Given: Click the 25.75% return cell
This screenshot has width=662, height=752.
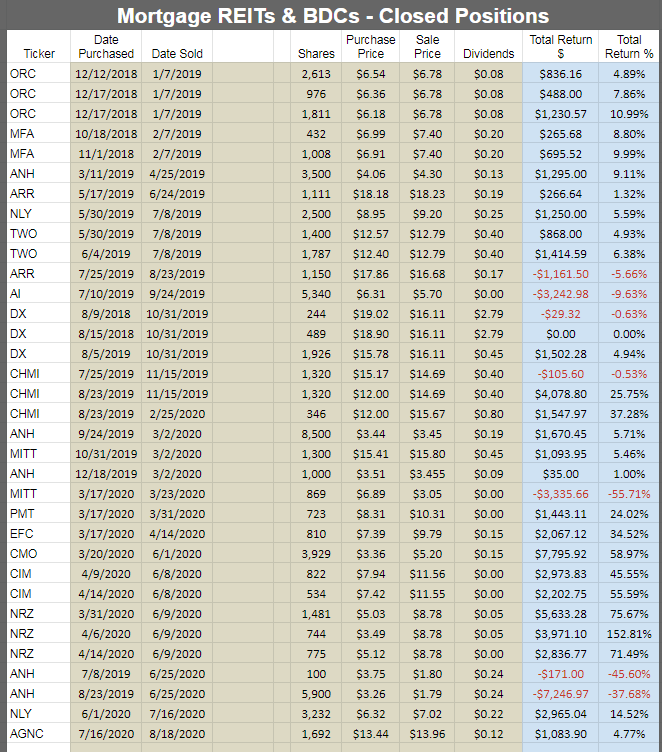Looking at the screenshot, I should pos(629,394).
